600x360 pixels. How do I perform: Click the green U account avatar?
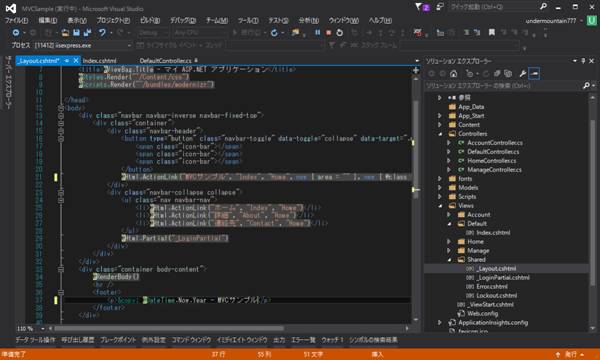[592, 21]
